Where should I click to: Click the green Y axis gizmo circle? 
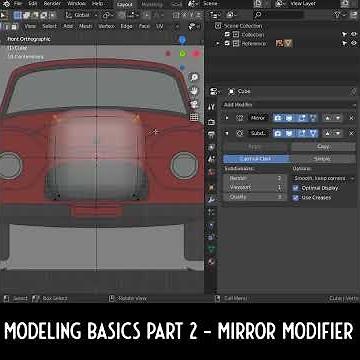pyautogui.click(x=182, y=54)
